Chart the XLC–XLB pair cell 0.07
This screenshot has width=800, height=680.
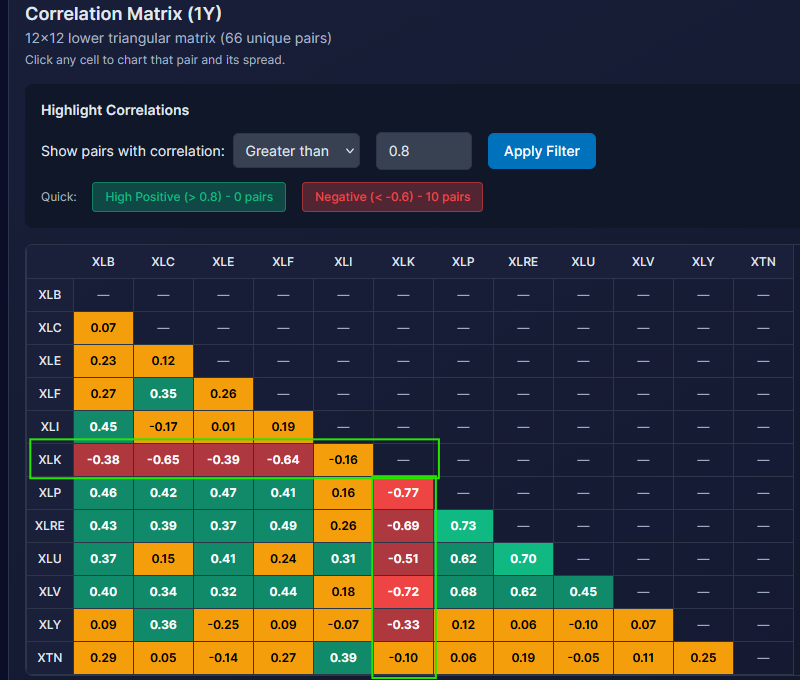[x=104, y=328]
